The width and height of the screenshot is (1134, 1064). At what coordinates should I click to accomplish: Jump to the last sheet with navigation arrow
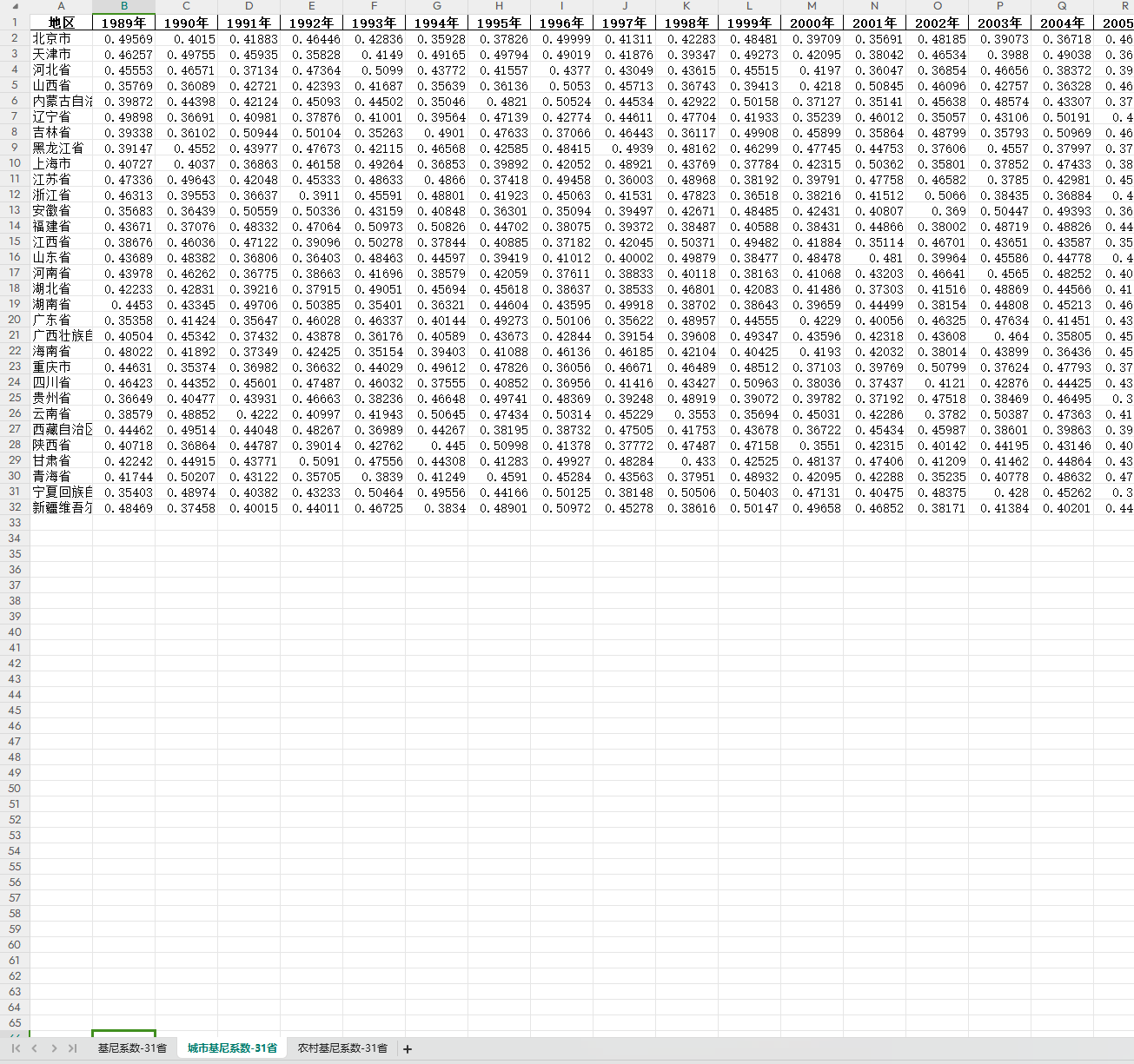click(x=72, y=1048)
